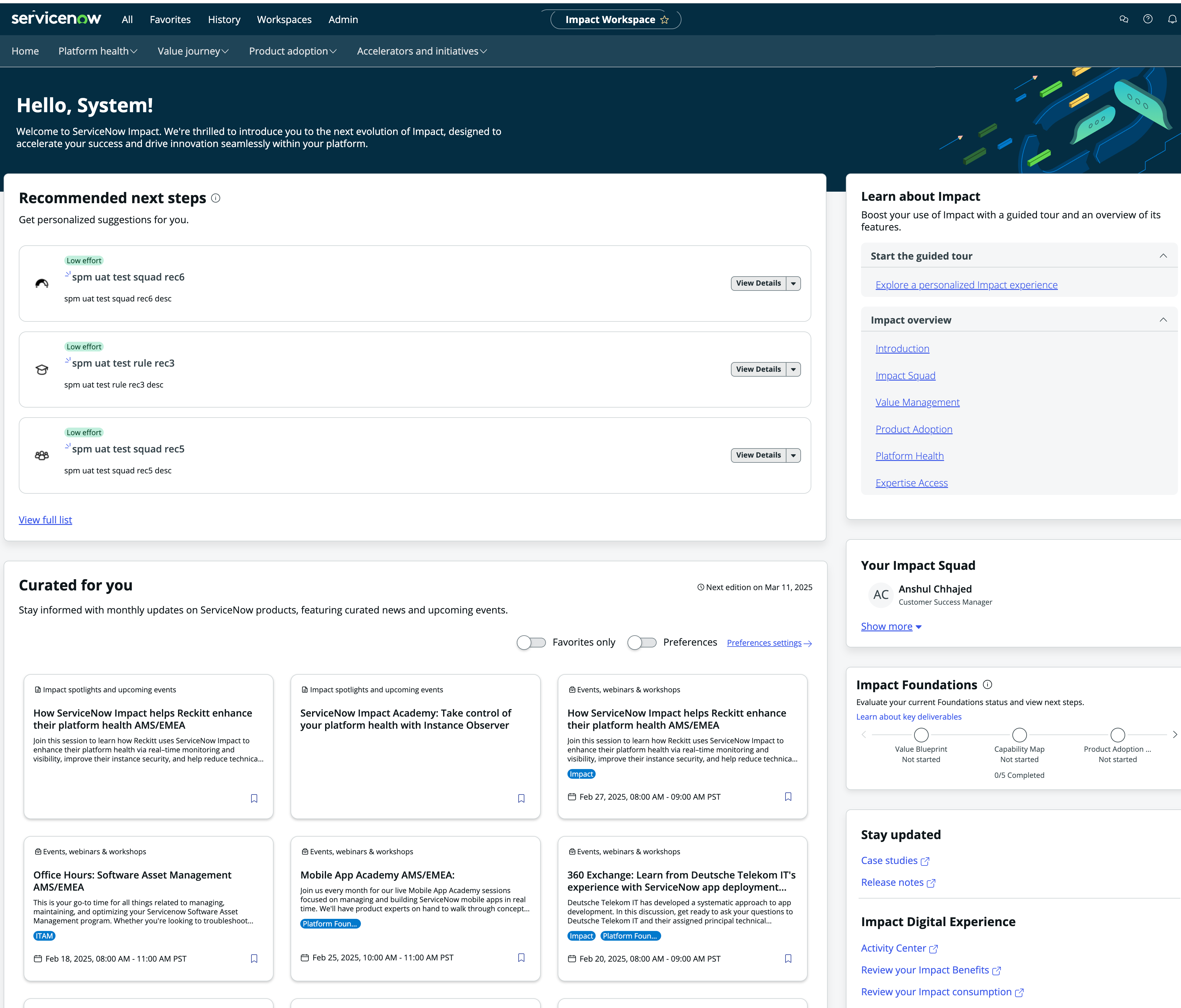Select Product Adoption step circle
Image resolution: width=1181 pixels, height=1008 pixels.
tap(1118, 734)
